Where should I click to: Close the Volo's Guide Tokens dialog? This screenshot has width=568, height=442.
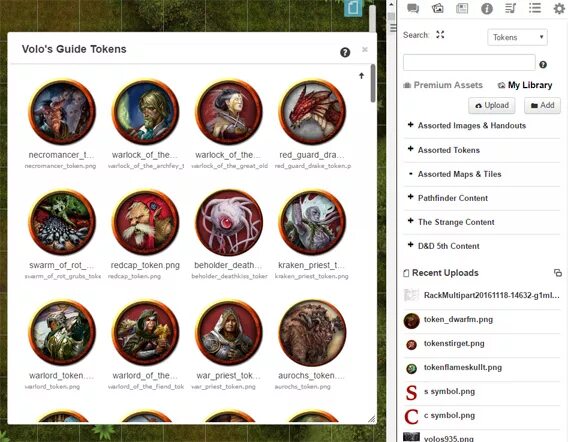365,49
